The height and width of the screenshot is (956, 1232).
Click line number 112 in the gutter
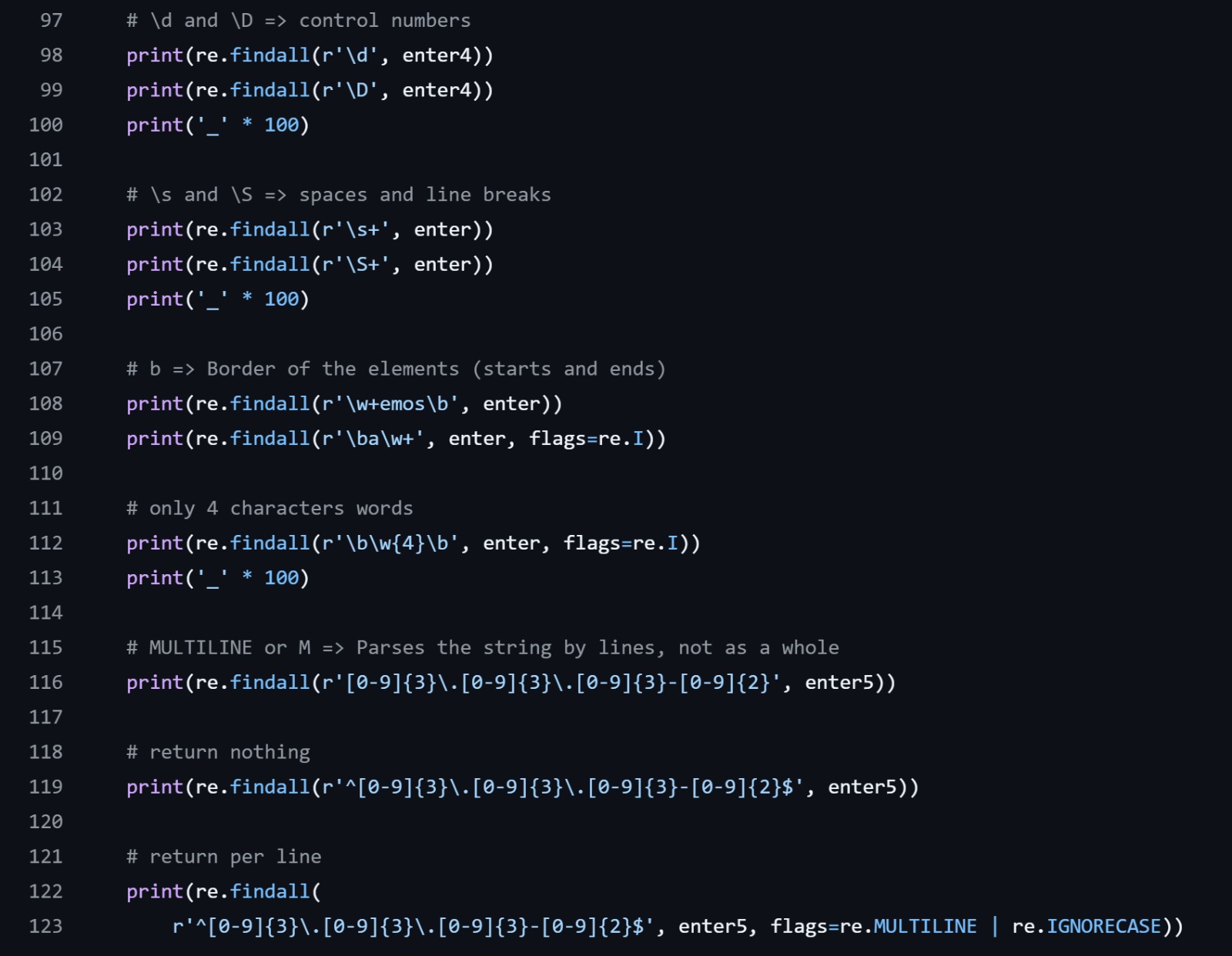45,543
